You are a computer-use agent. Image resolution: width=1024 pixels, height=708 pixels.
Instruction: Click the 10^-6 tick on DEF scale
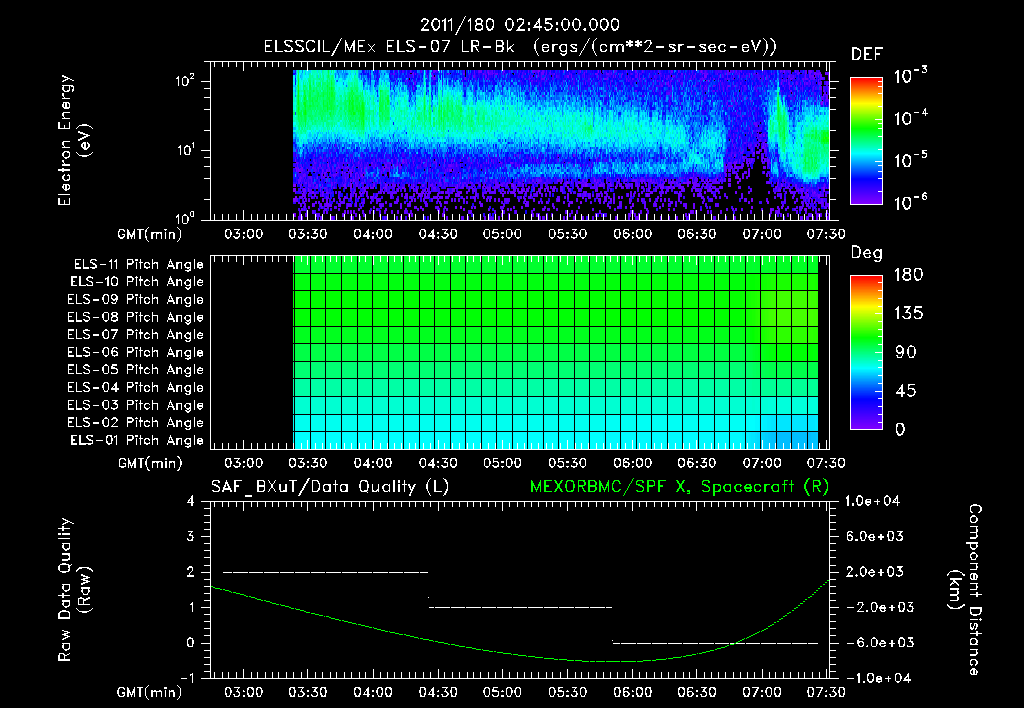[910, 202]
